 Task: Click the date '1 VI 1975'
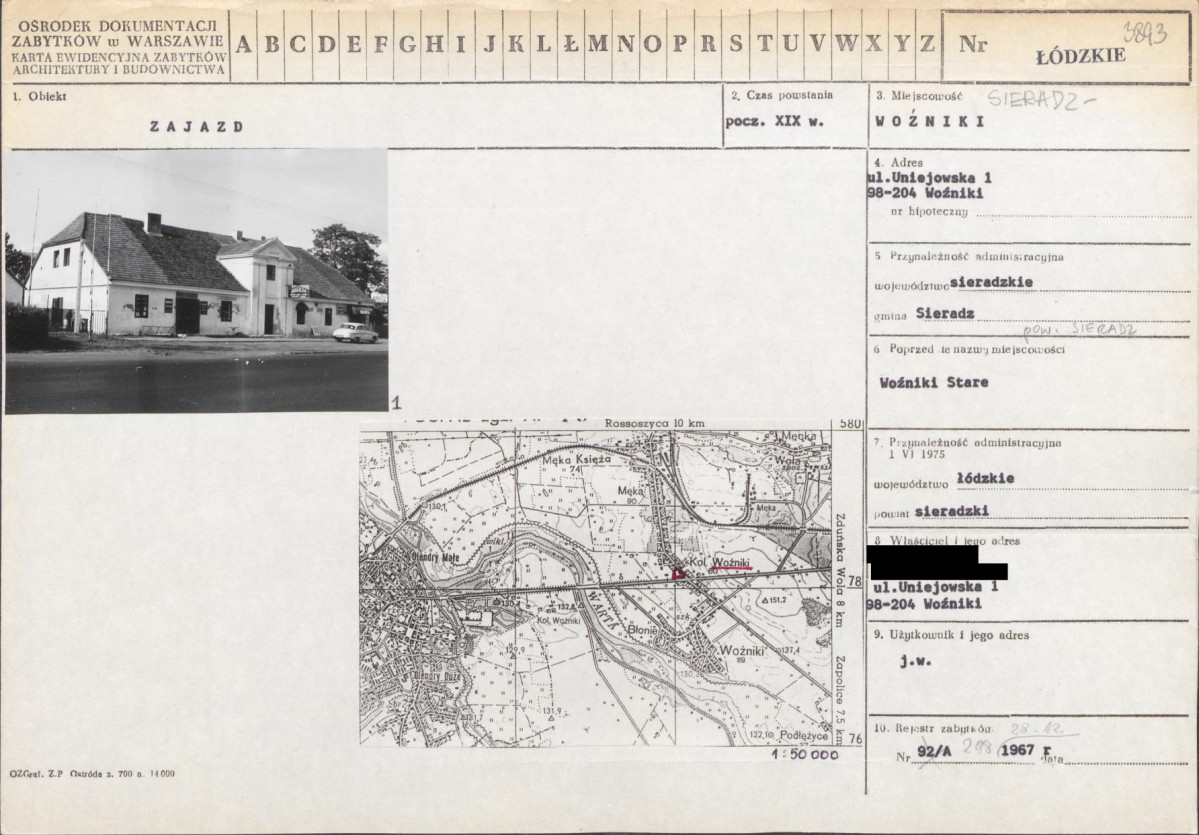[x=917, y=454]
